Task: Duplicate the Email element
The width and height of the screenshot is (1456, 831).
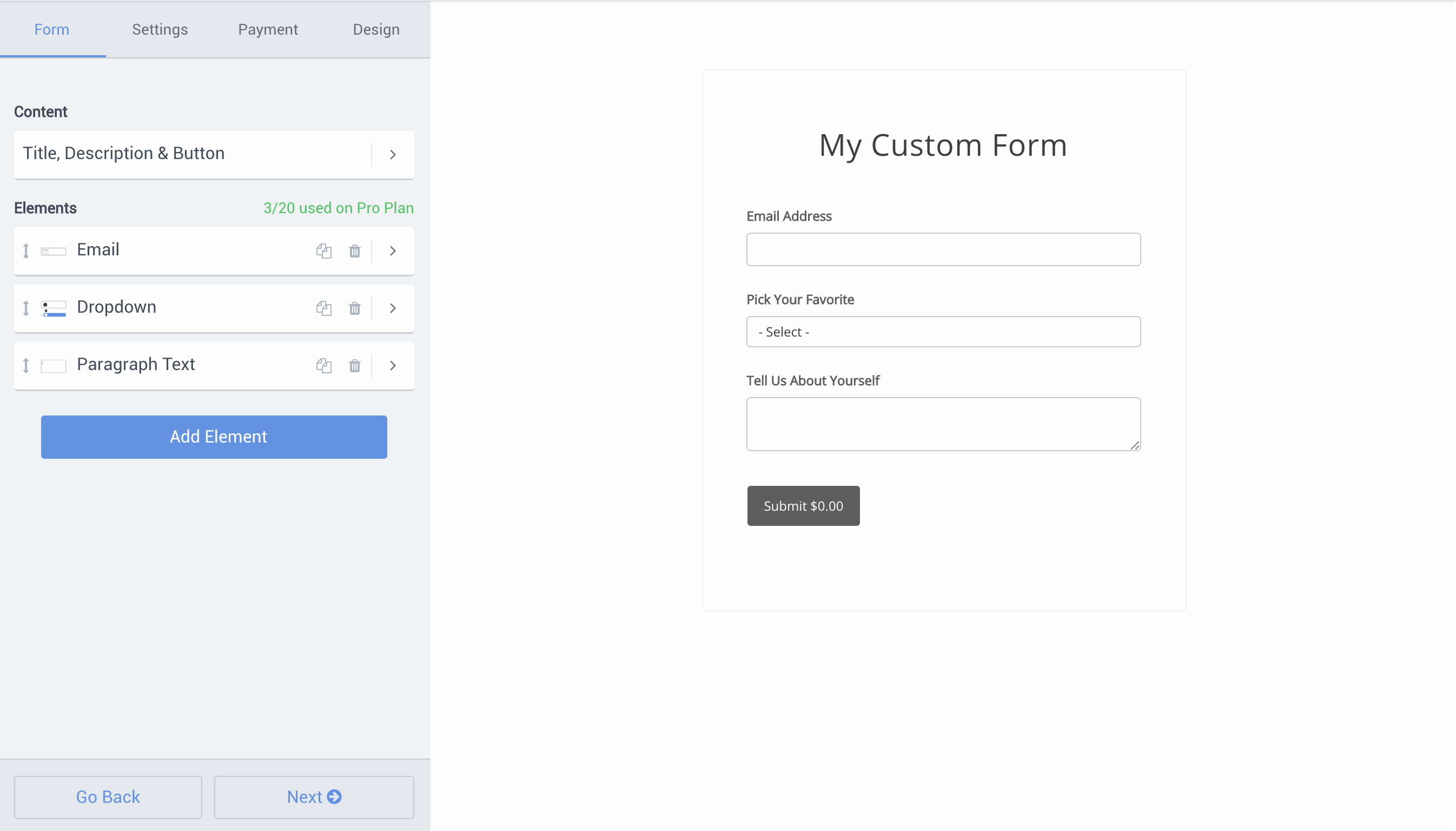Action: (x=324, y=251)
